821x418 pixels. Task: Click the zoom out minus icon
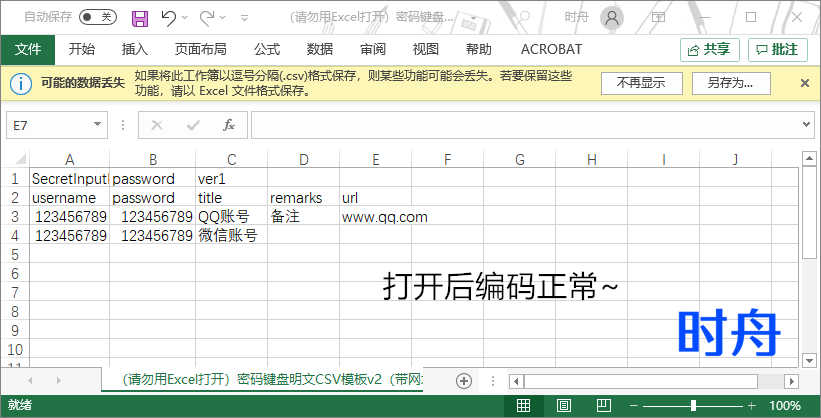pyautogui.click(x=634, y=405)
